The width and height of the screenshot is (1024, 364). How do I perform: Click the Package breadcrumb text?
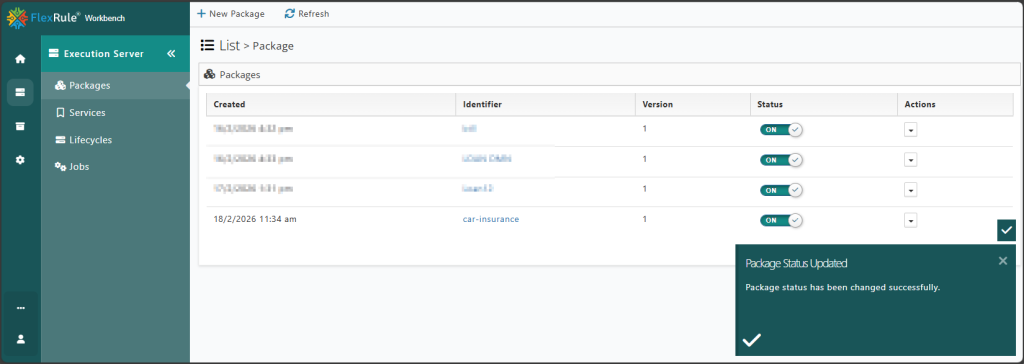[x=273, y=46]
